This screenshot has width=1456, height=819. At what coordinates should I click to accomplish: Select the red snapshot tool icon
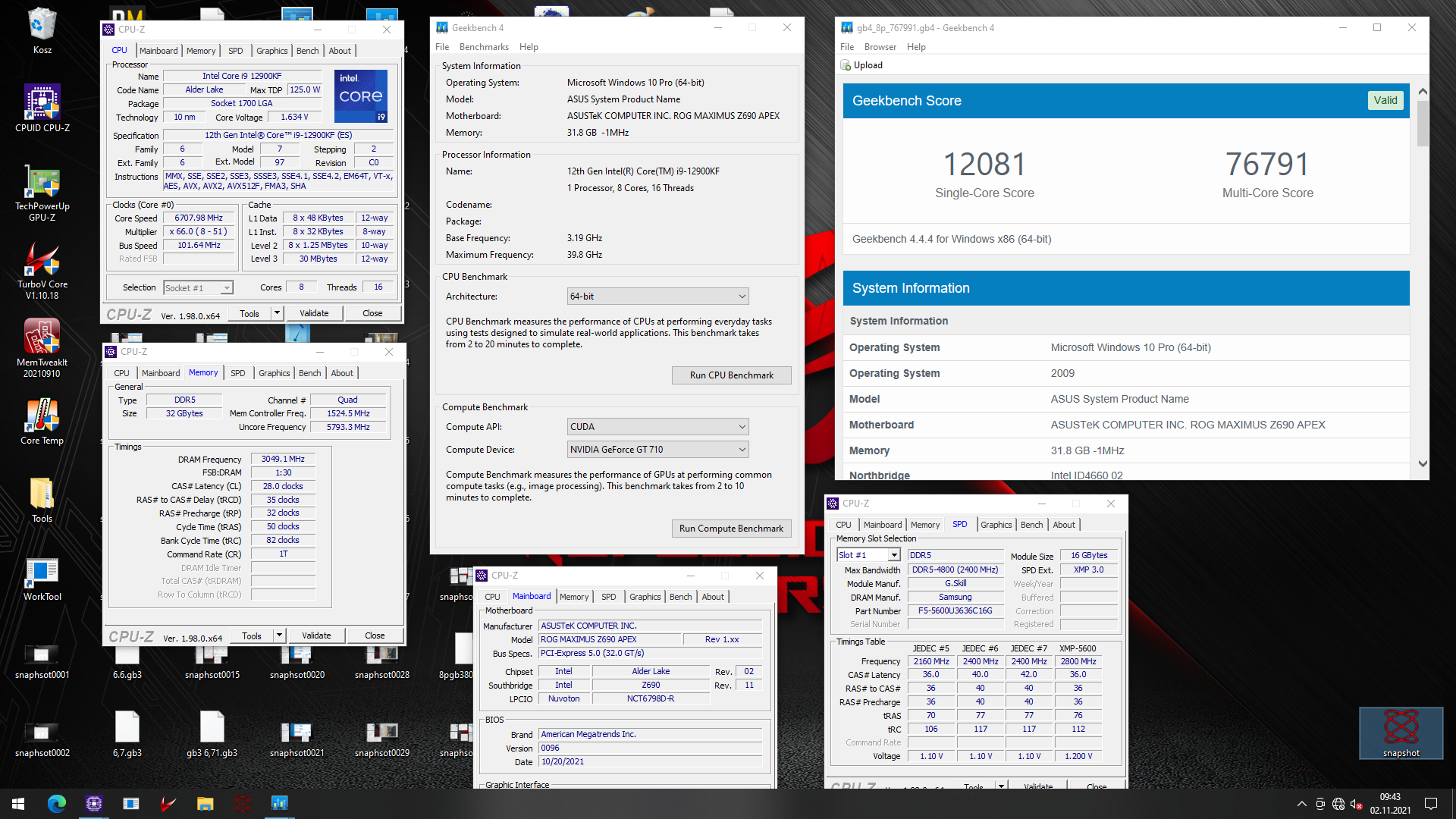click(1401, 733)
